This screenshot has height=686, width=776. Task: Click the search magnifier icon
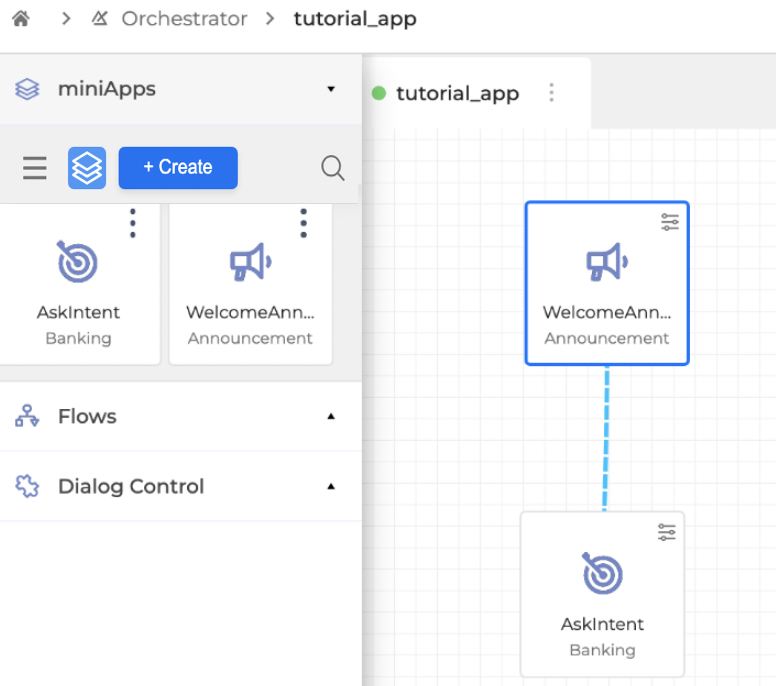point(333,168)
